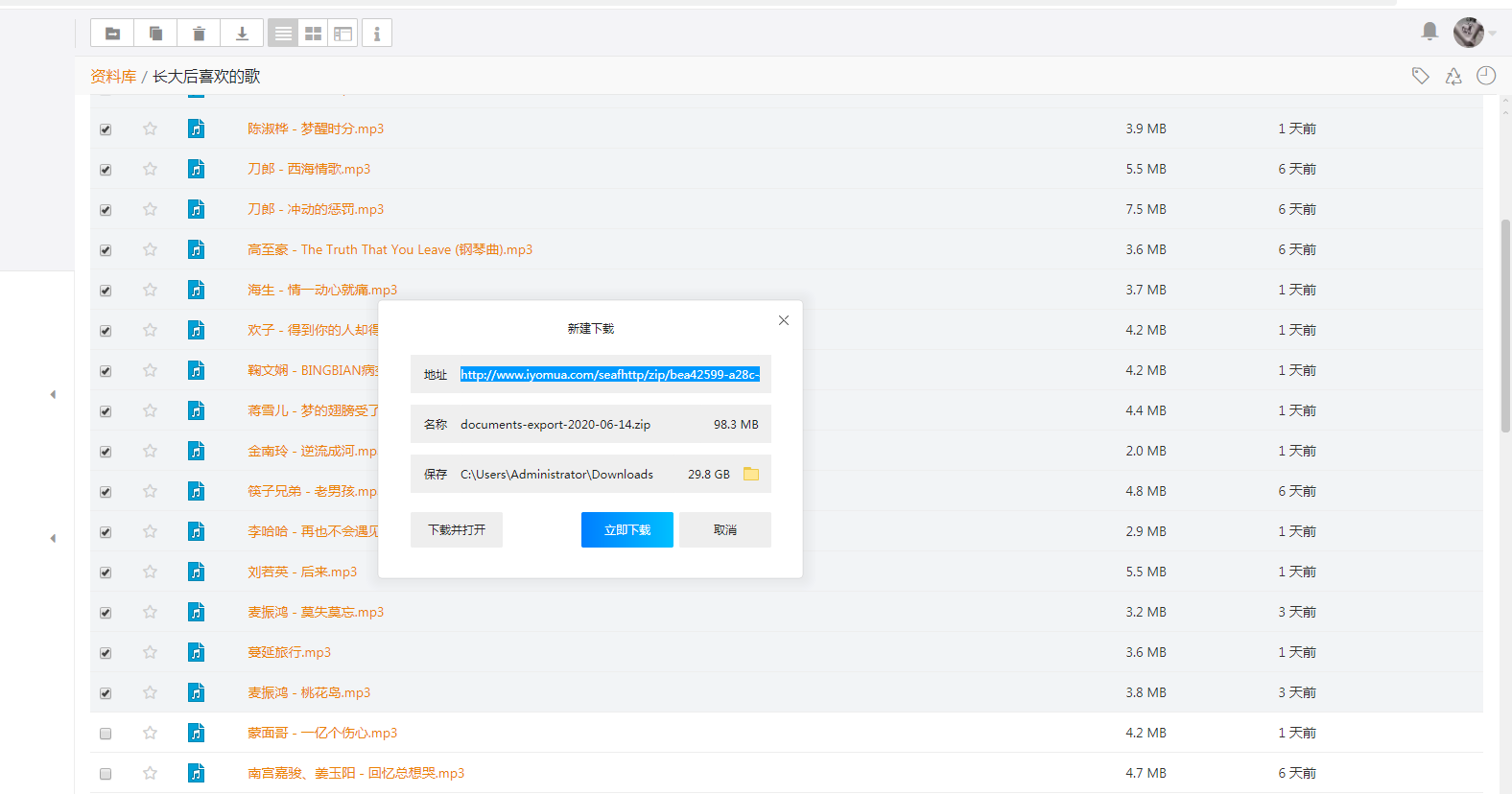Click music icon of 蔓延旅行.mp3
The width and height of the screenshot is (1512, 794).
(197, 652)
